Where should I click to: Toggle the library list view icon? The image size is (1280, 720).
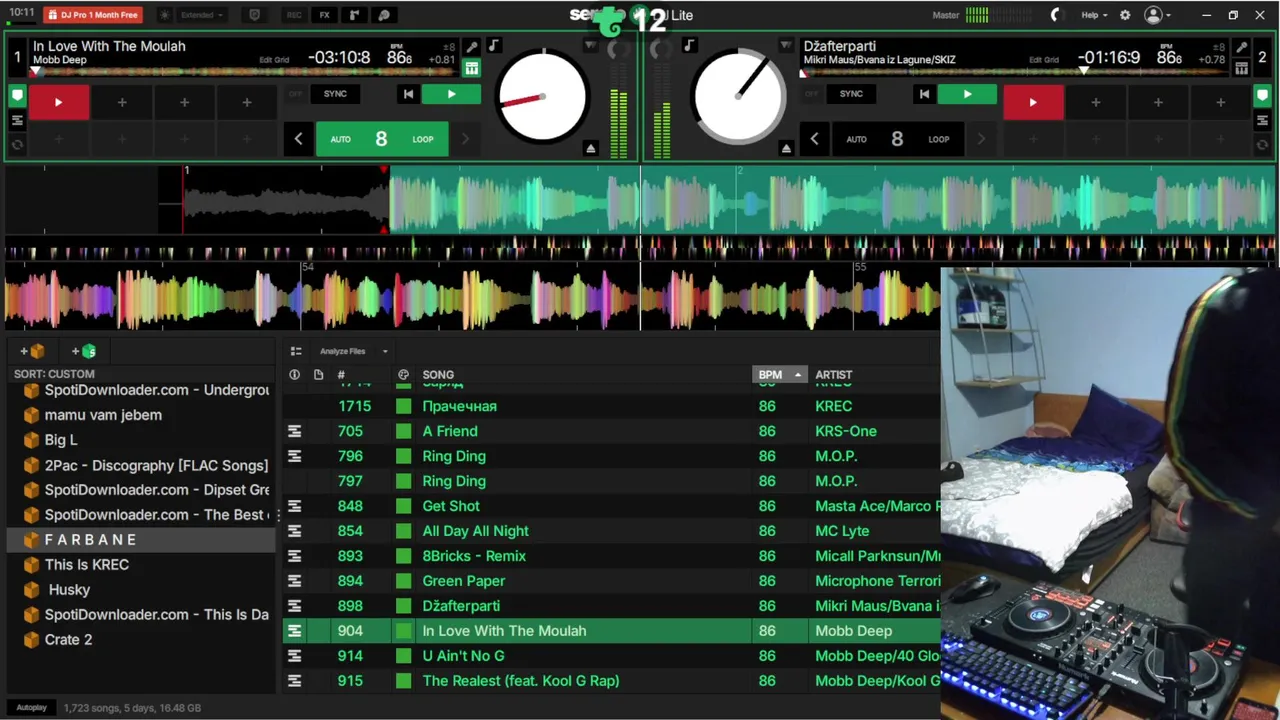click(x=295, y=351)
